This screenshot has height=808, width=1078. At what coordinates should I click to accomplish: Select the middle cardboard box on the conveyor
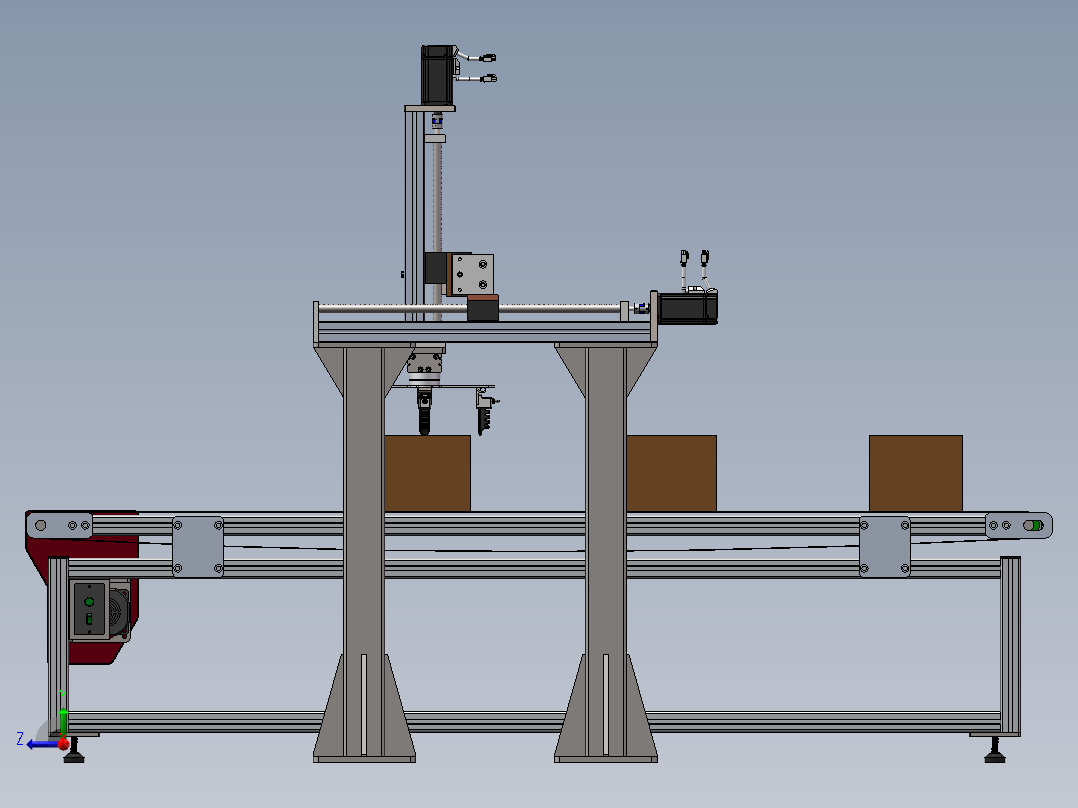click(671, 473)
